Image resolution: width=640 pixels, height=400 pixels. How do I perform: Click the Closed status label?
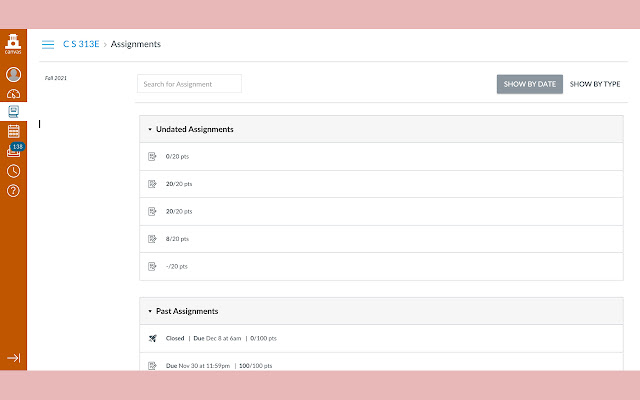click(x=175, y=338)
